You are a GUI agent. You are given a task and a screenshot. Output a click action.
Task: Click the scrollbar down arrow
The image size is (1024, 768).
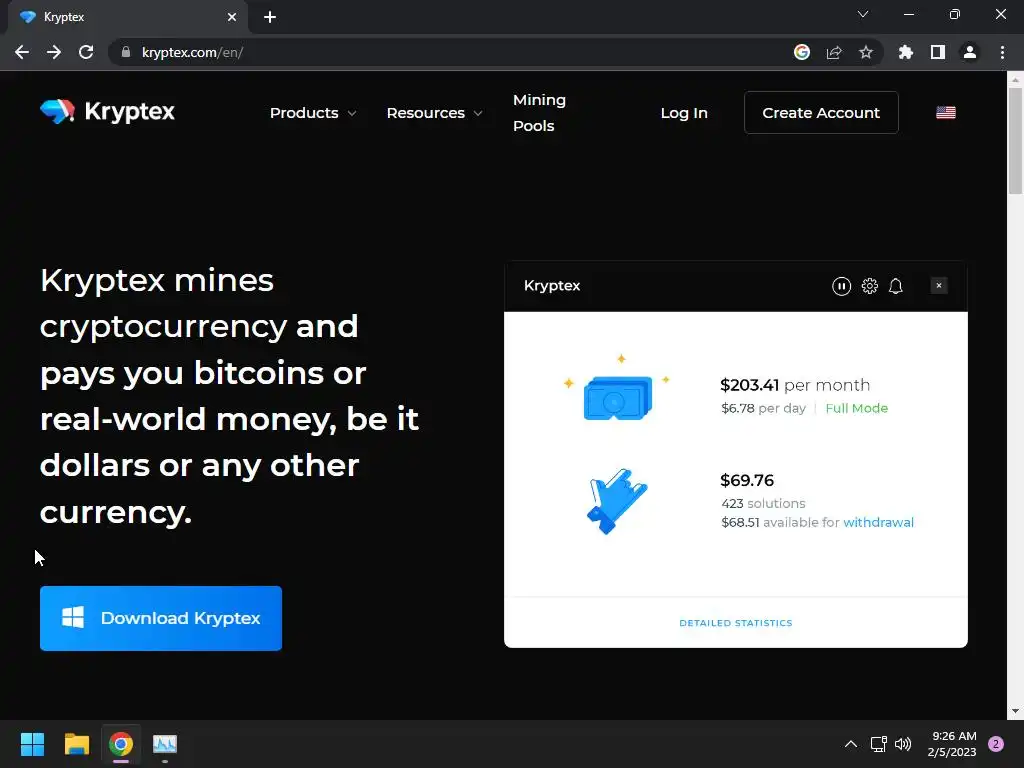(x=1015, y=711)
